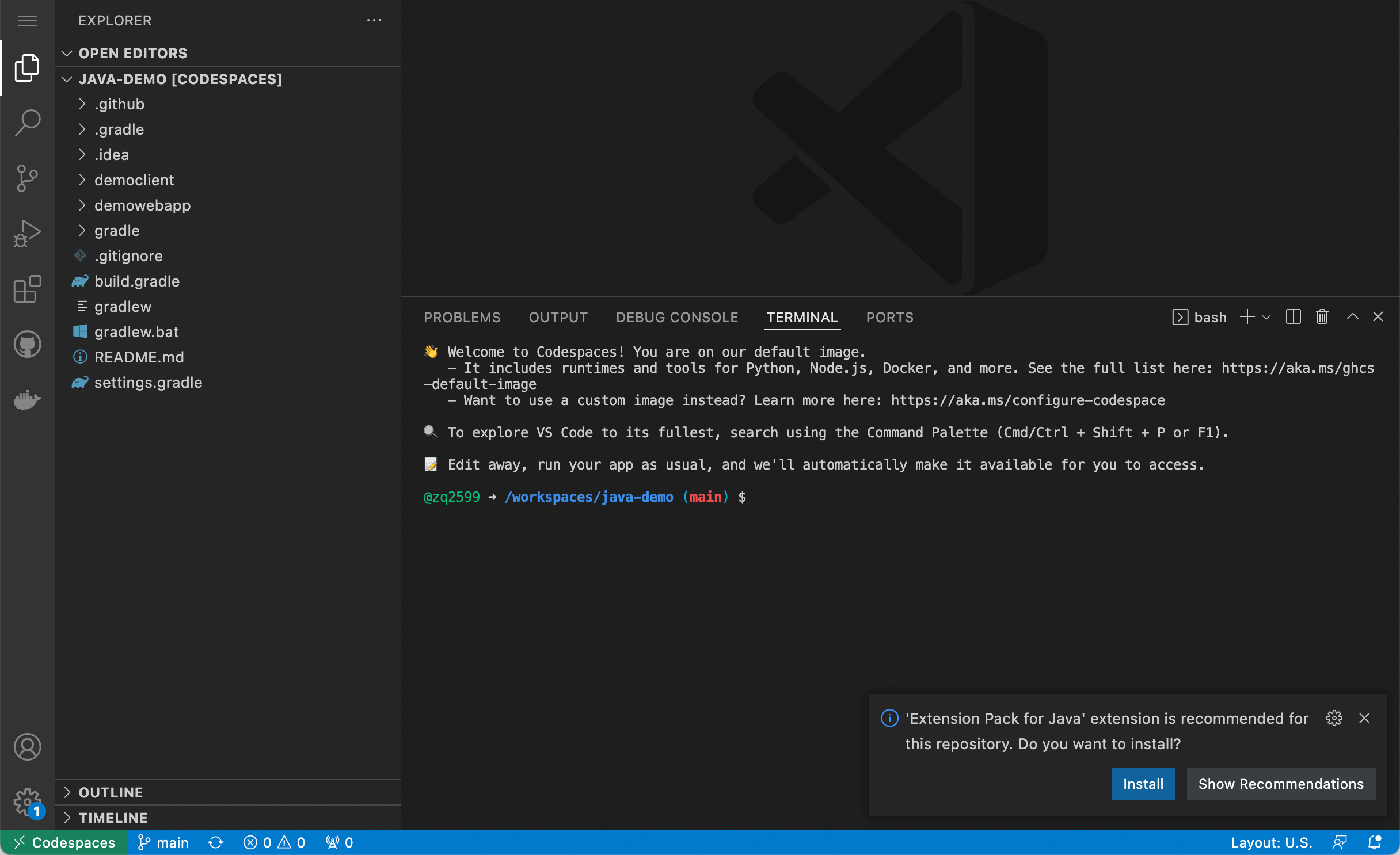Open the GitHub view in activity bar
The height and width of the screenshot is (855, 1400).
click(27, 344)
